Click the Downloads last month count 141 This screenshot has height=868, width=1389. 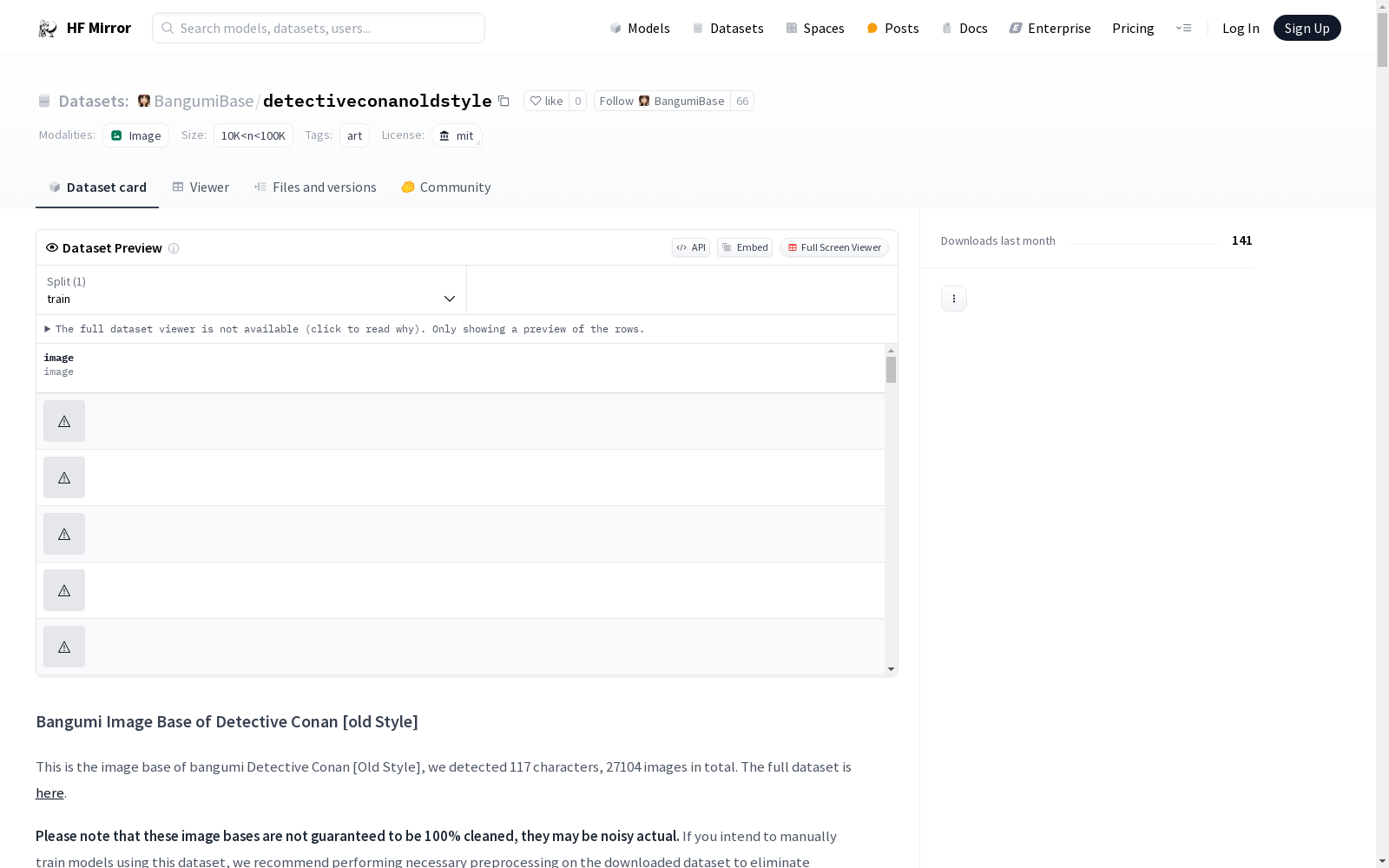pos(1241,240)
